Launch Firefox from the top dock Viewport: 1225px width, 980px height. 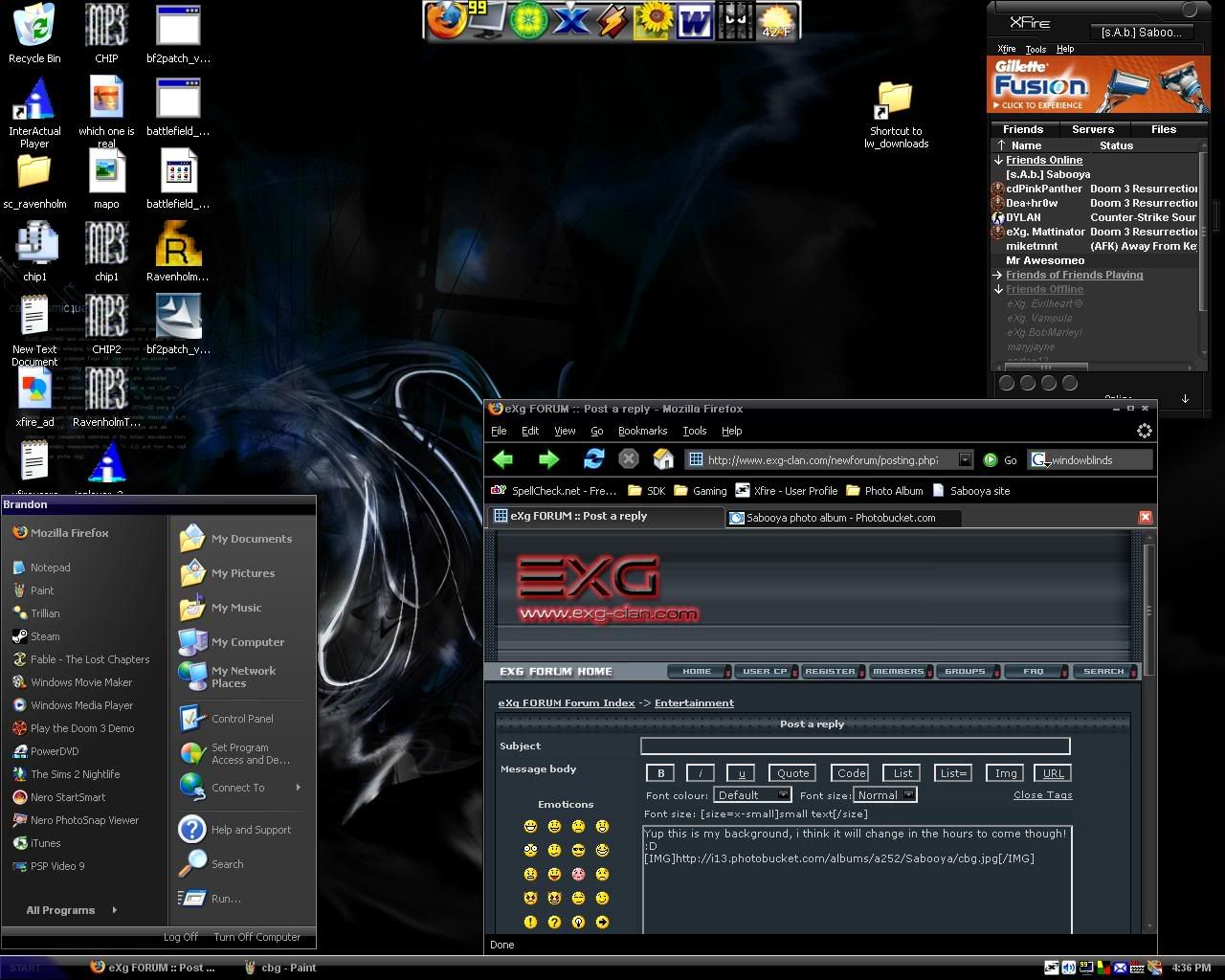pyautogui.click(x=445, y=21)
